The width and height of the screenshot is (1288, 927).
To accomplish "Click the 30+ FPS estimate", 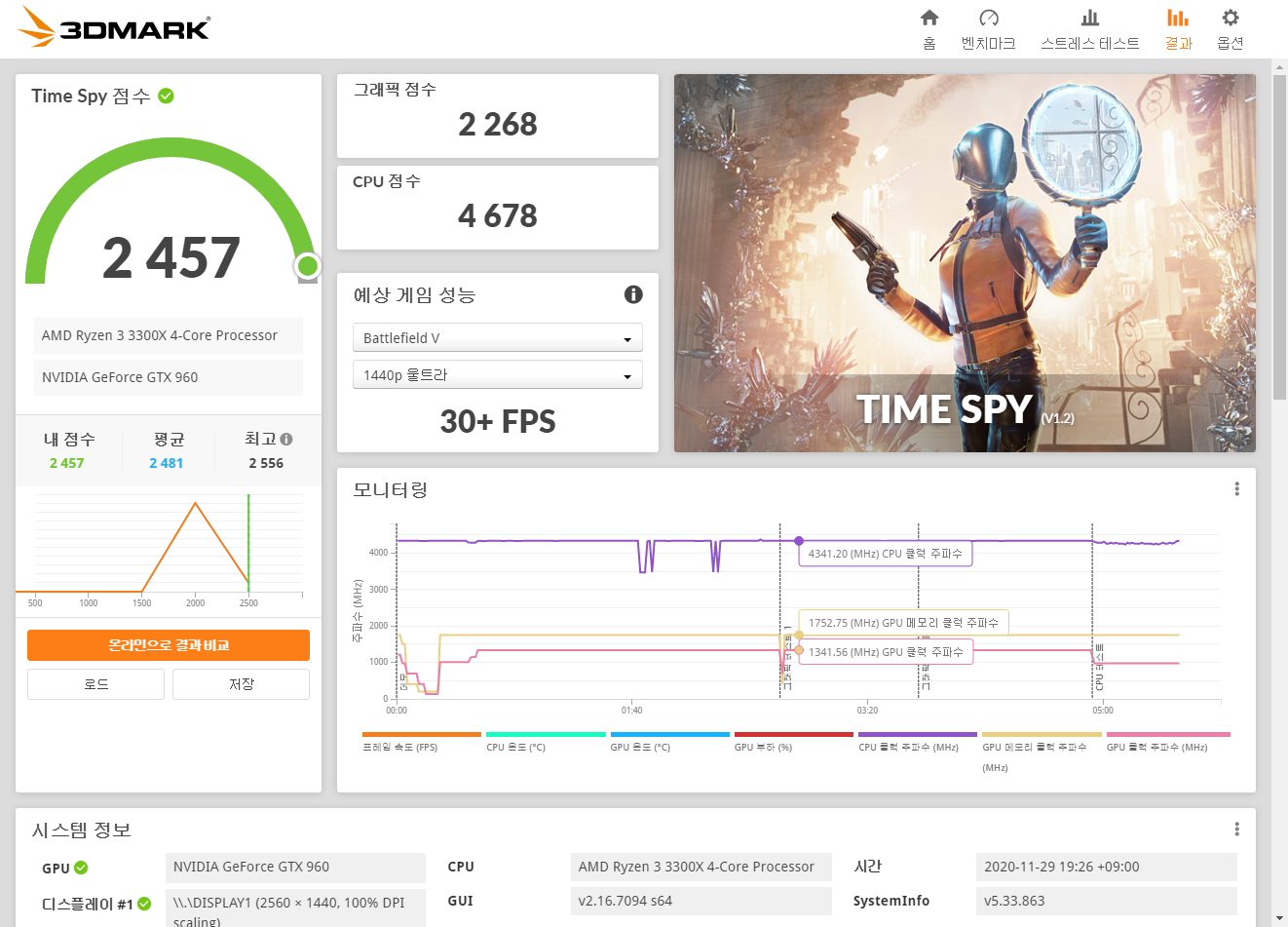I will [497, 421].
